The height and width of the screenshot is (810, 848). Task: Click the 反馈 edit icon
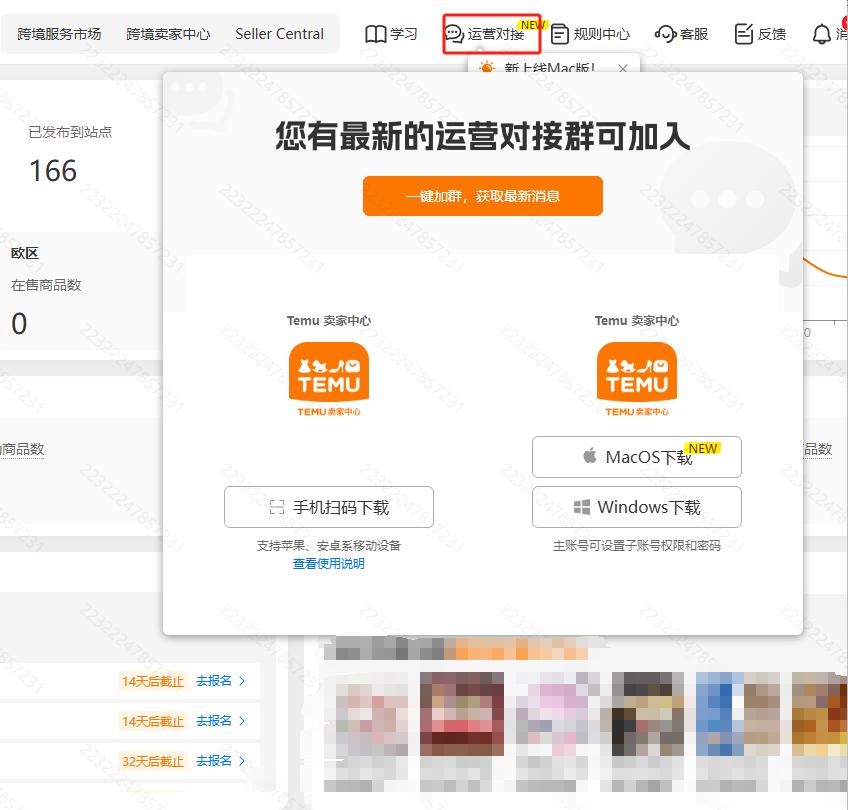point(744,34)
